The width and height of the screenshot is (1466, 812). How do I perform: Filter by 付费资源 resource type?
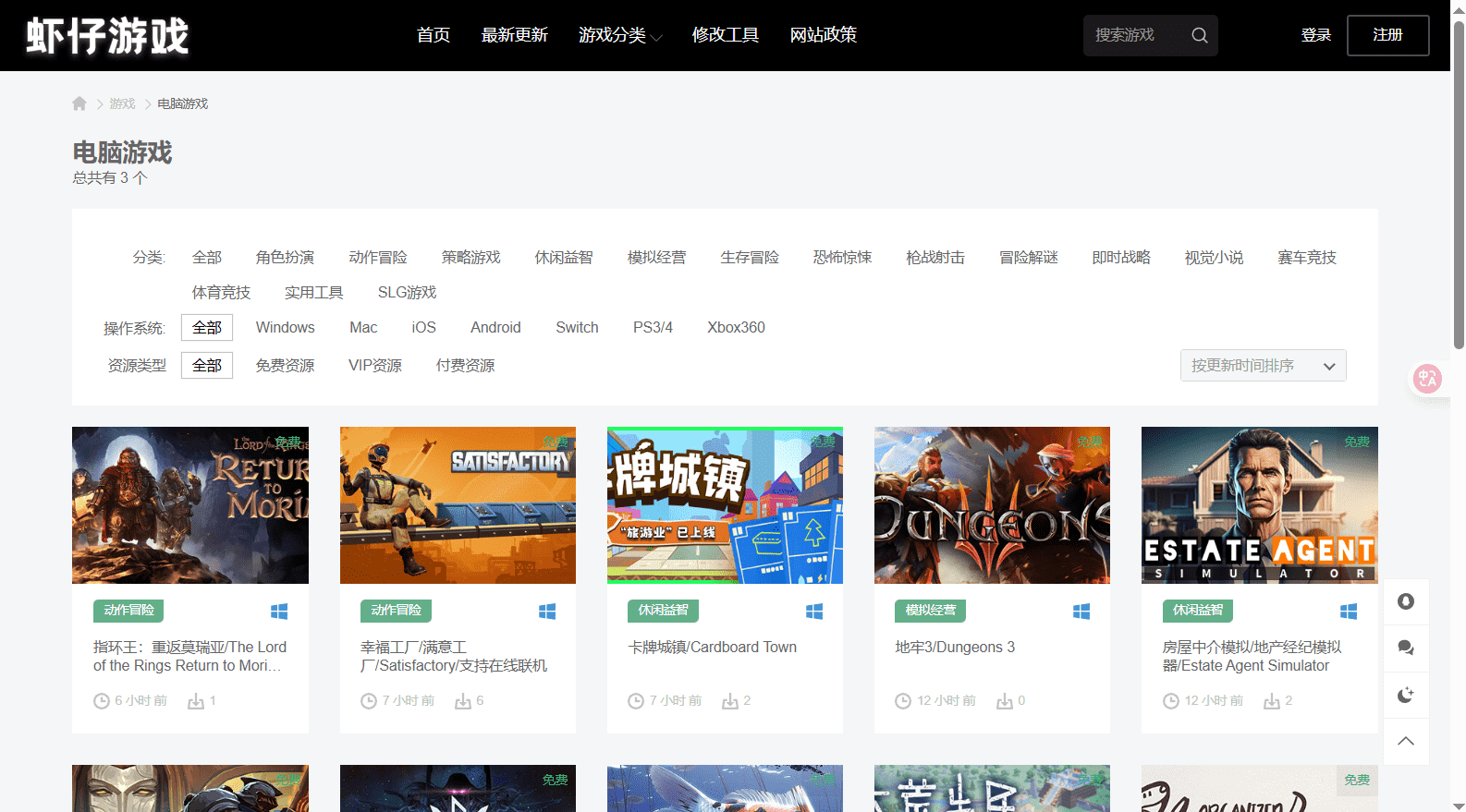pyautogui.click(x=466, y=366)
